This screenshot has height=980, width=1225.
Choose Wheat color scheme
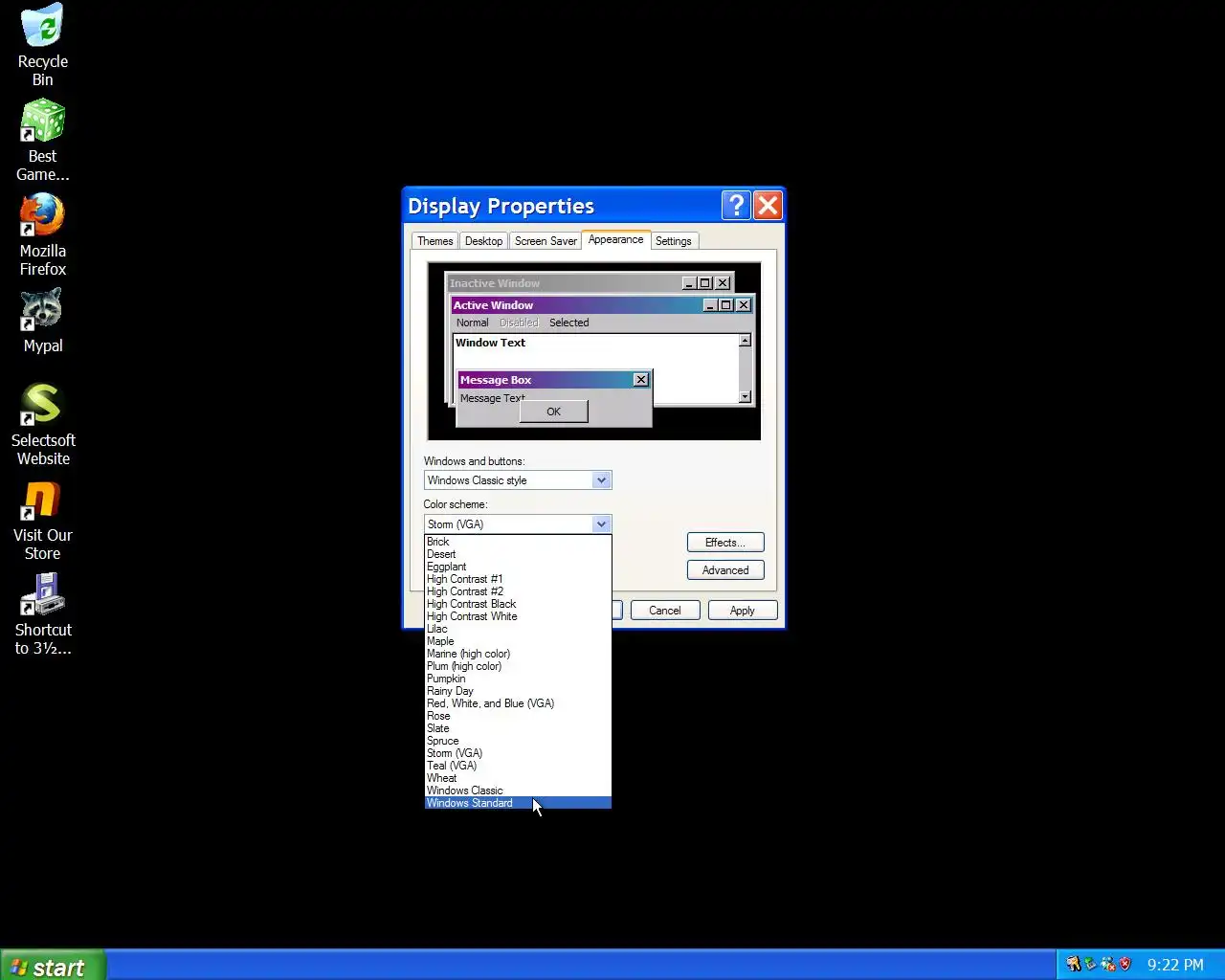click(518, 778)
